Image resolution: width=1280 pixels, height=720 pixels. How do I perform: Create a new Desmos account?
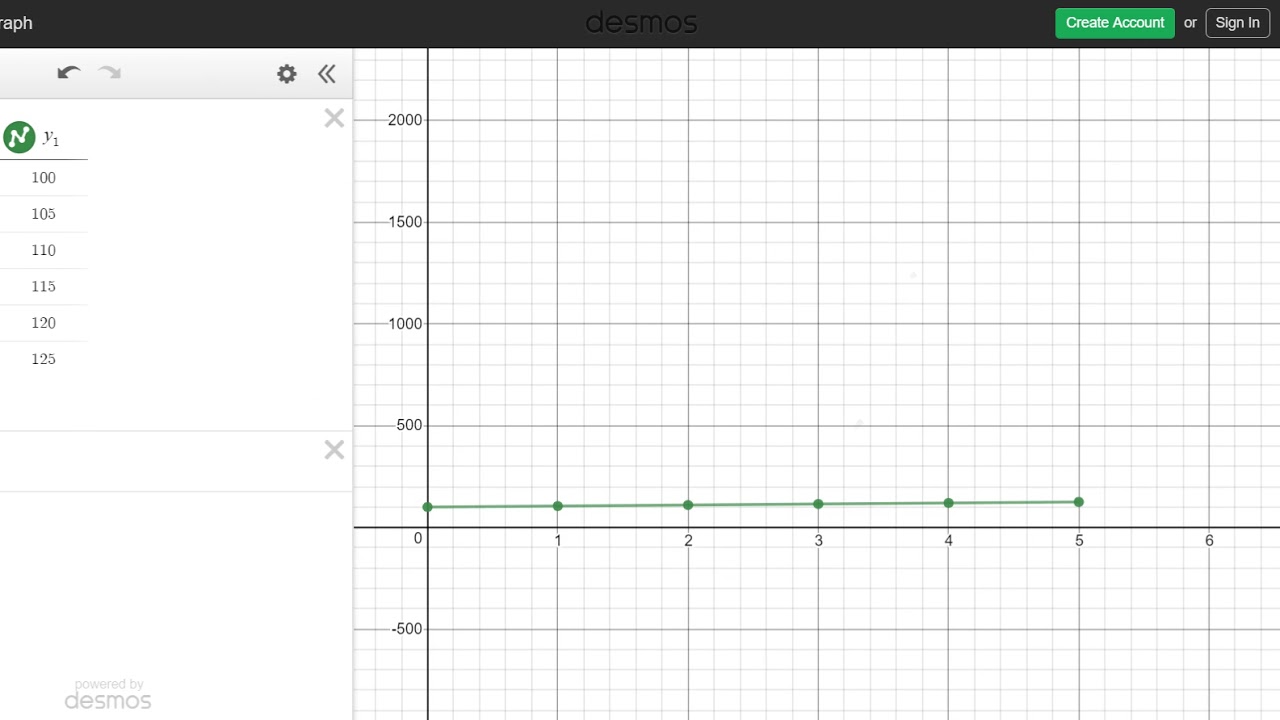pos(1115,23)
